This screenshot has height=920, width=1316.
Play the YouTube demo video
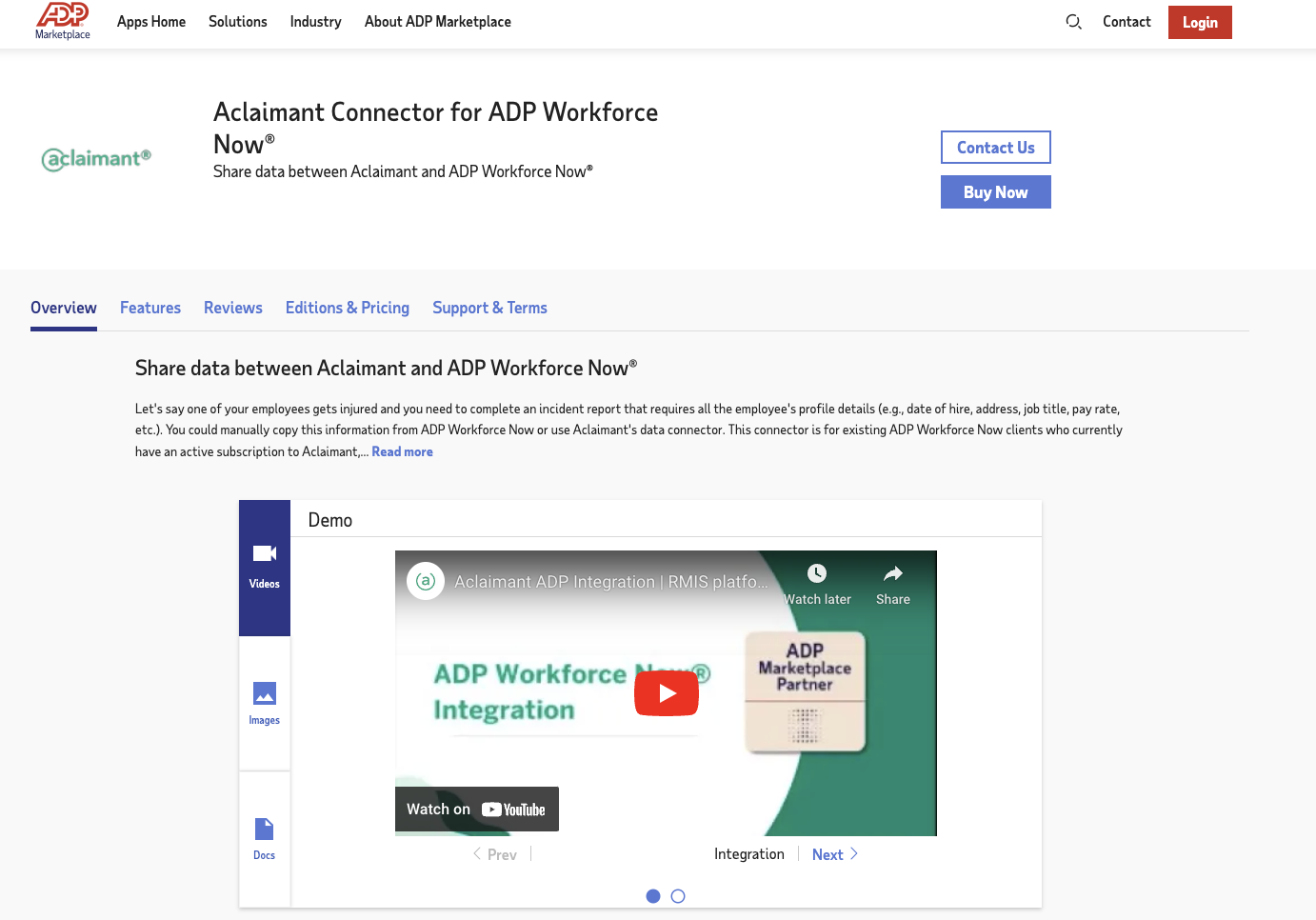pyautogui.click(x=667, y=693)
